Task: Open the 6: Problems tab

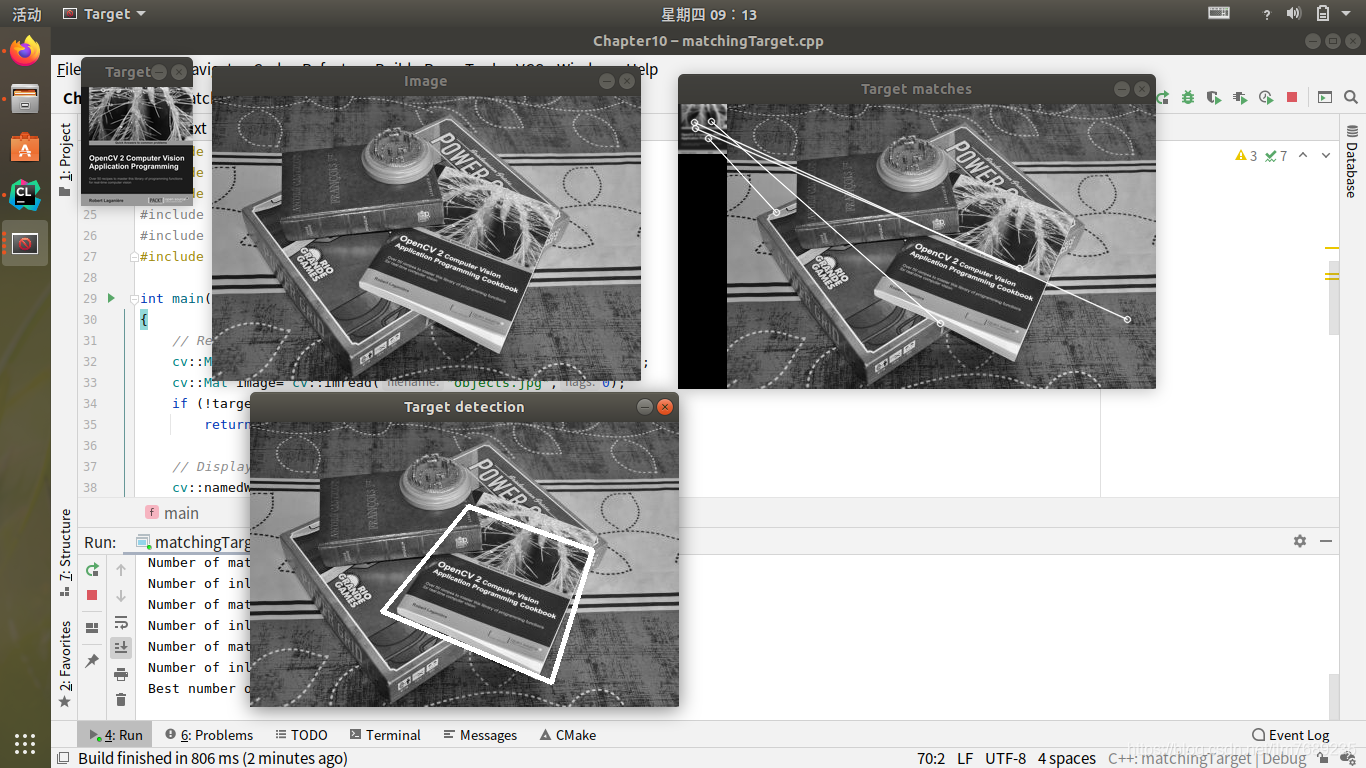Action: pos(208,735)
